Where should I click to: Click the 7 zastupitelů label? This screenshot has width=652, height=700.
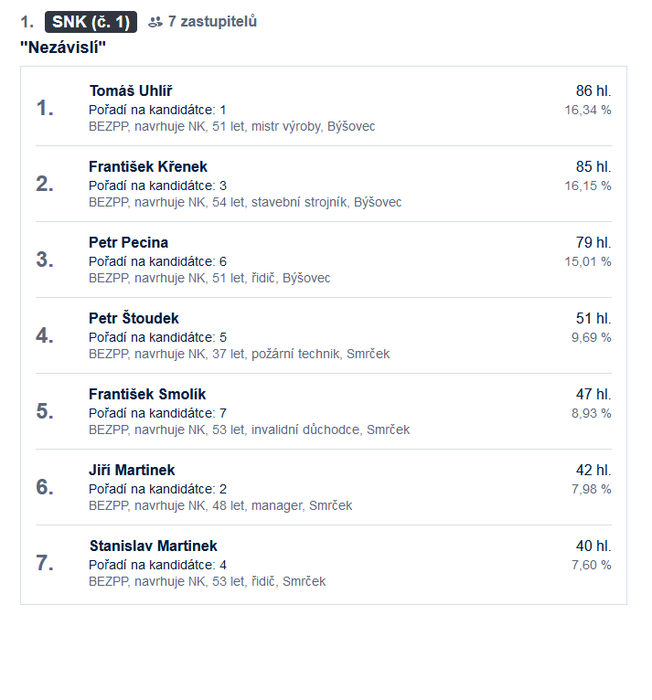coord(212,21)
